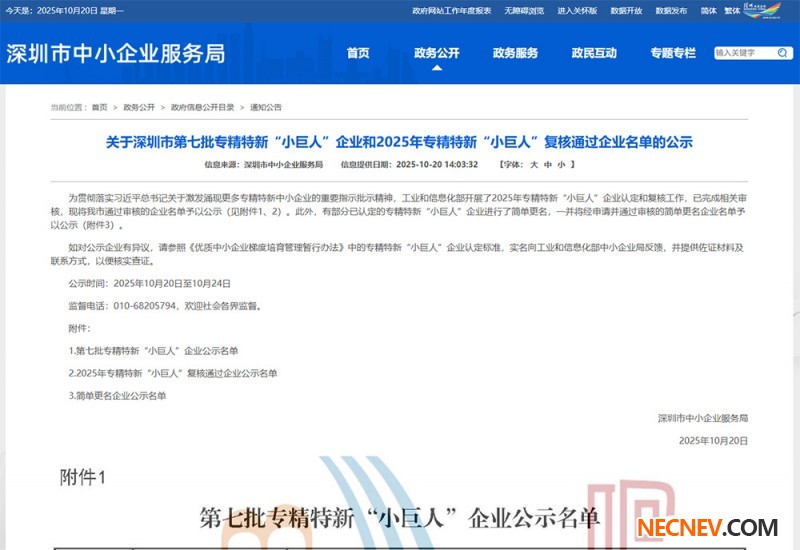Switch to 繁体 Chinese
Image resolution: width=800 pixels, height=550 pixels.
(733, 10)
